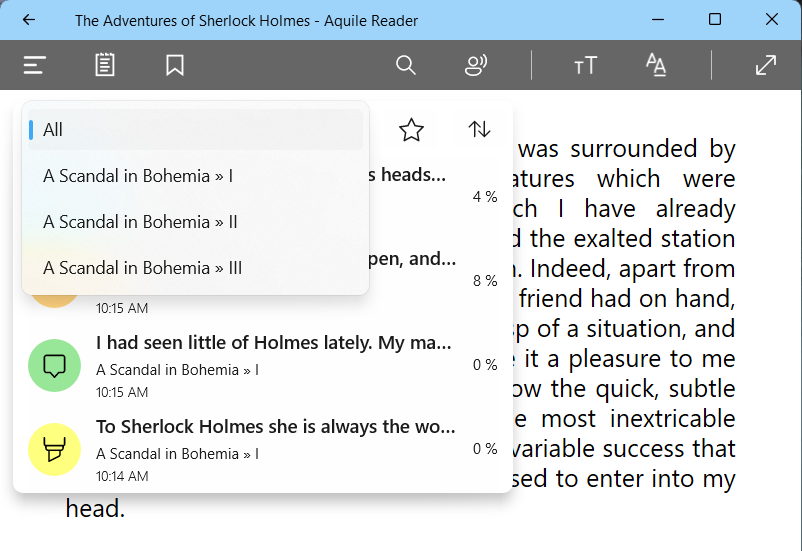Viewport: 802px width, 551px height.
Task: Select 'All' in the chapter filter list
Action: (195, 129)
